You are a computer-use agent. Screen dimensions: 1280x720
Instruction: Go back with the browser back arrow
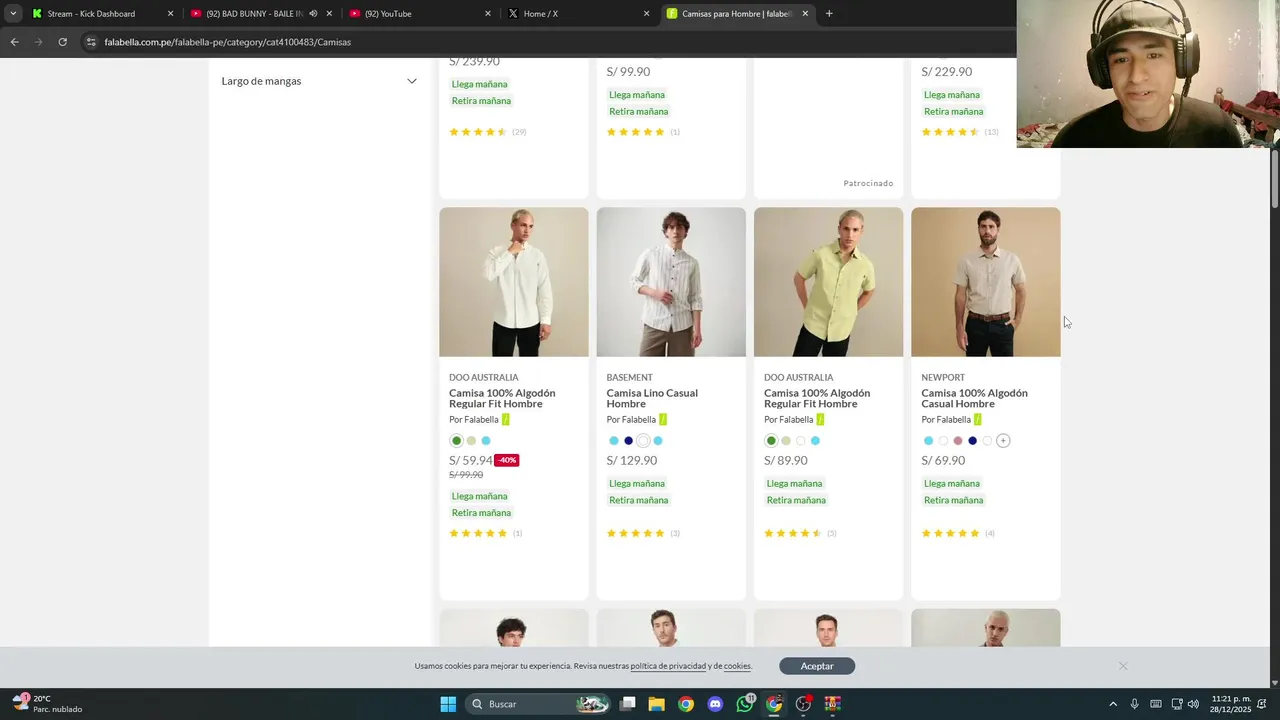point(14,42)
